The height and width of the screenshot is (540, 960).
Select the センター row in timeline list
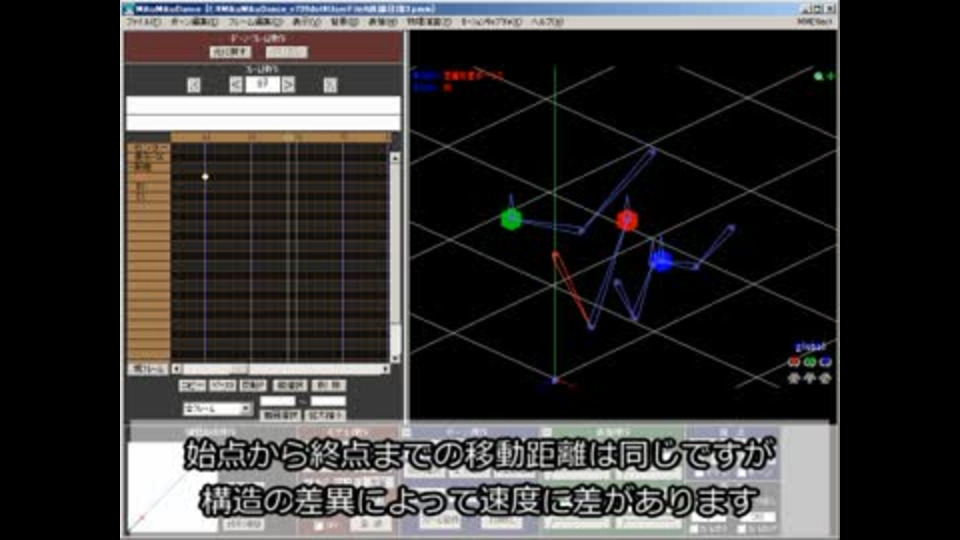[x=149, y=148]
